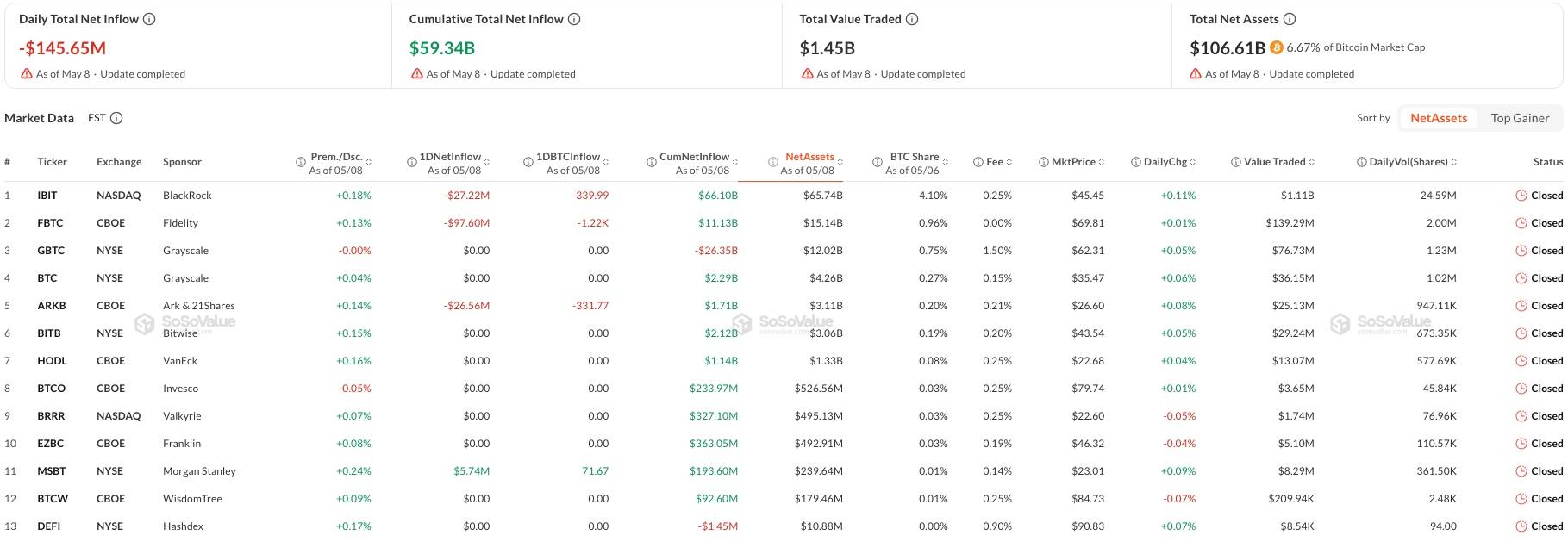1568x542 pixels.
Task: Click the warning icon under Total Value Traded
Action: (807, 74)
